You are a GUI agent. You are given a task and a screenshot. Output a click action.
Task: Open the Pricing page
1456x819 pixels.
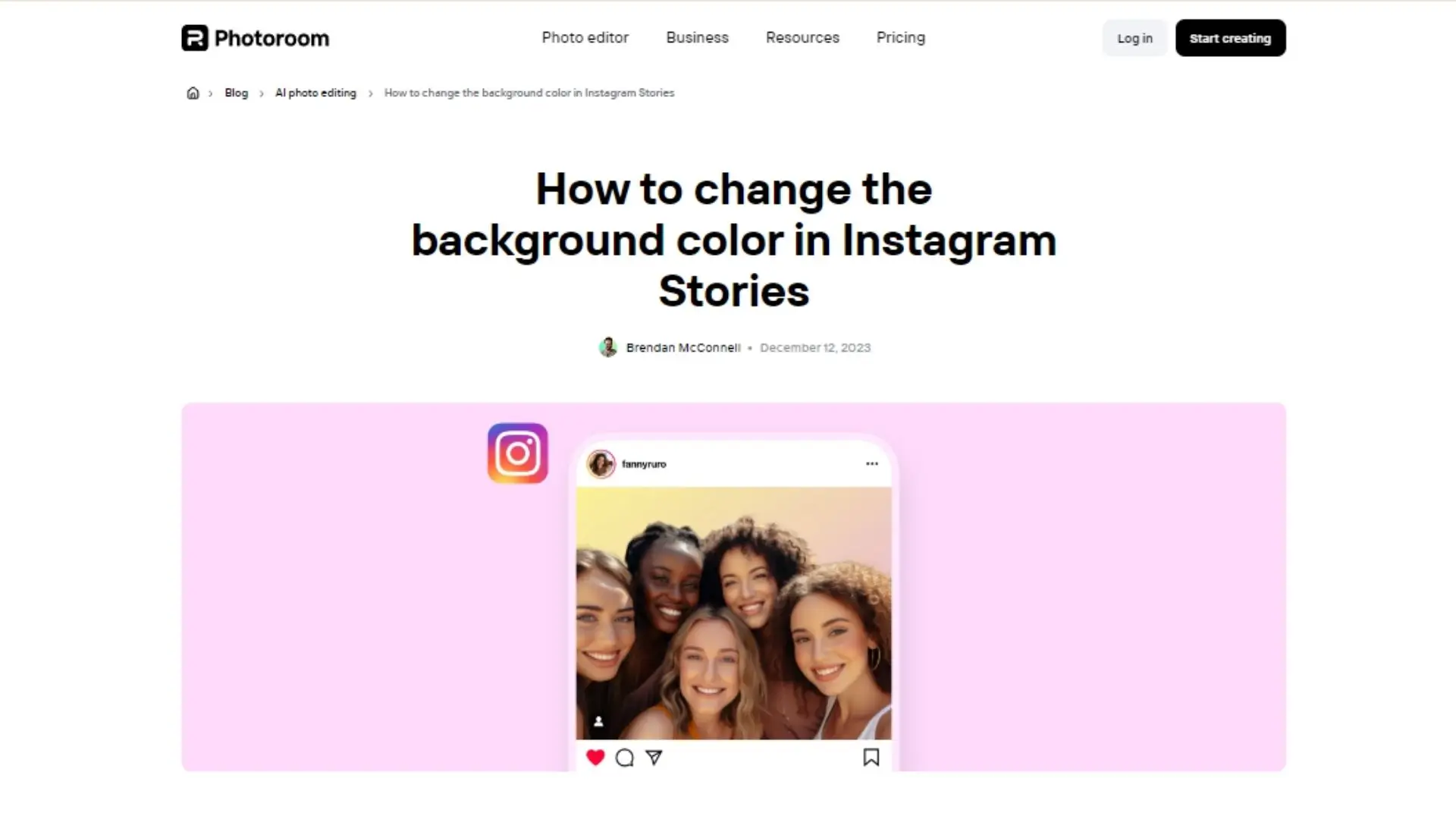[900, 37]
